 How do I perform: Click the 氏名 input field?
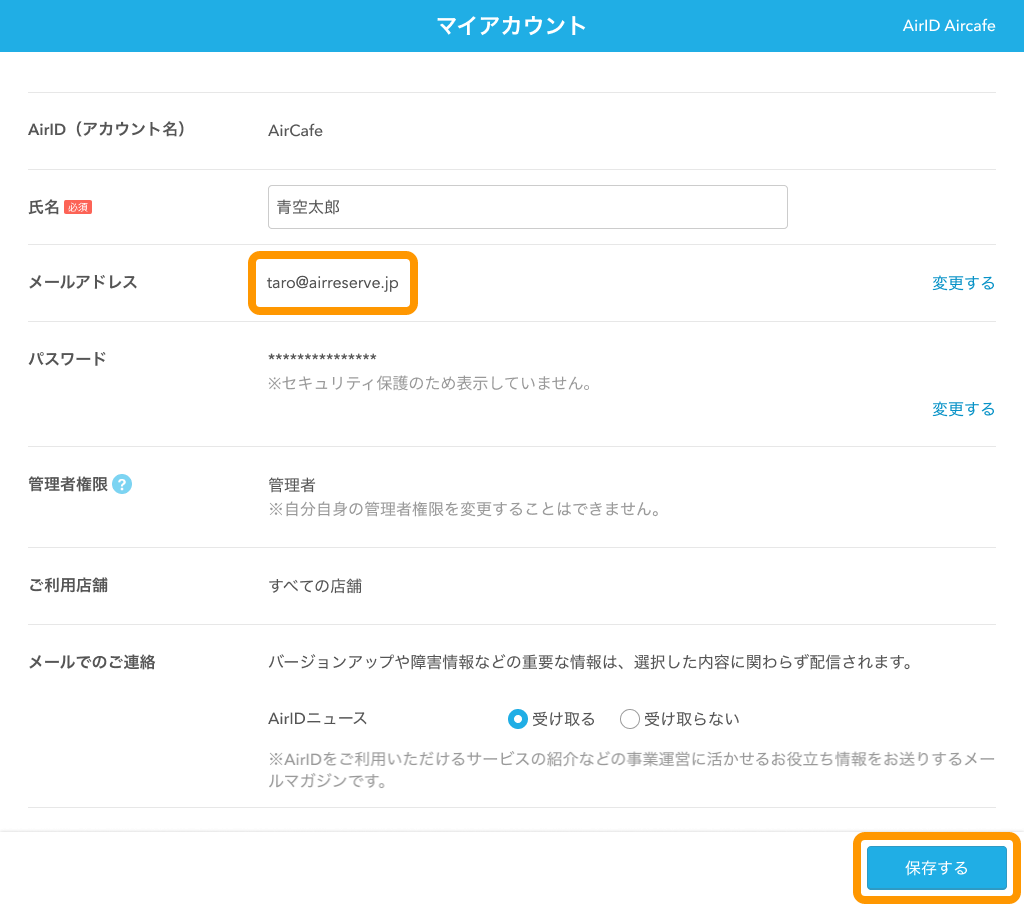[528, 207]
